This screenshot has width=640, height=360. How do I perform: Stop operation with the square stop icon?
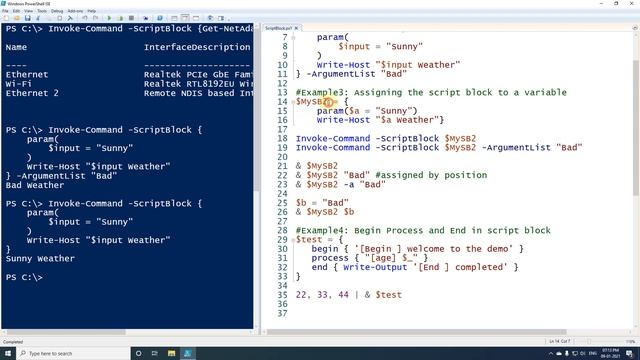(131, 18)
